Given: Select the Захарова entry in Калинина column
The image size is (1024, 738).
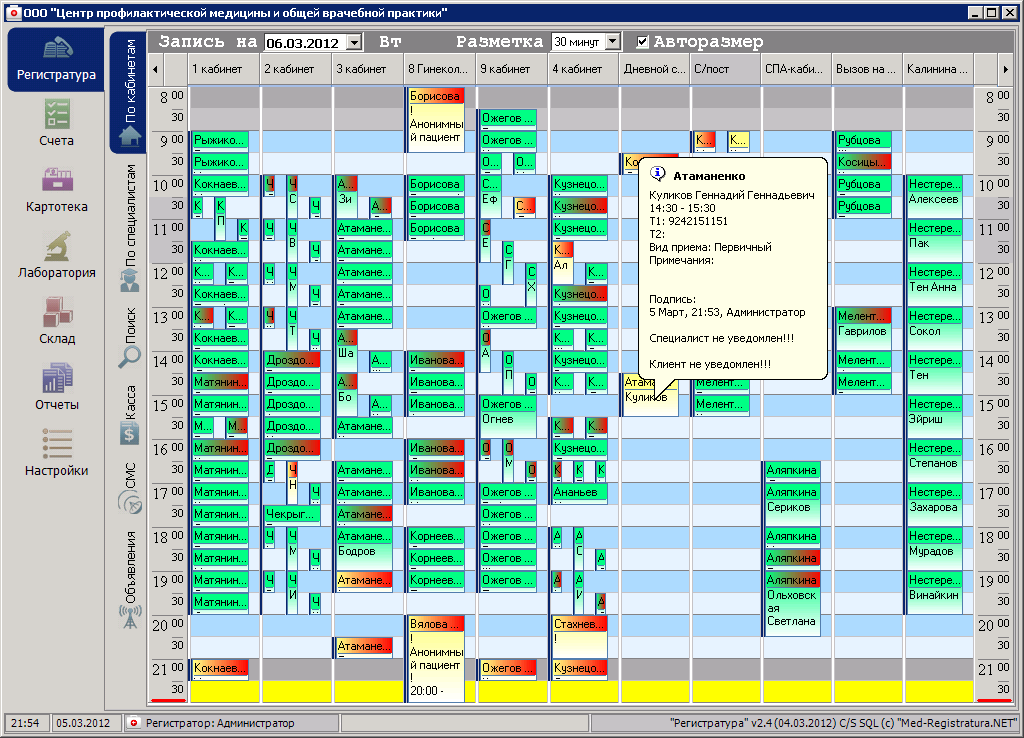Looking at the screenshot, I should coord(933,507).
